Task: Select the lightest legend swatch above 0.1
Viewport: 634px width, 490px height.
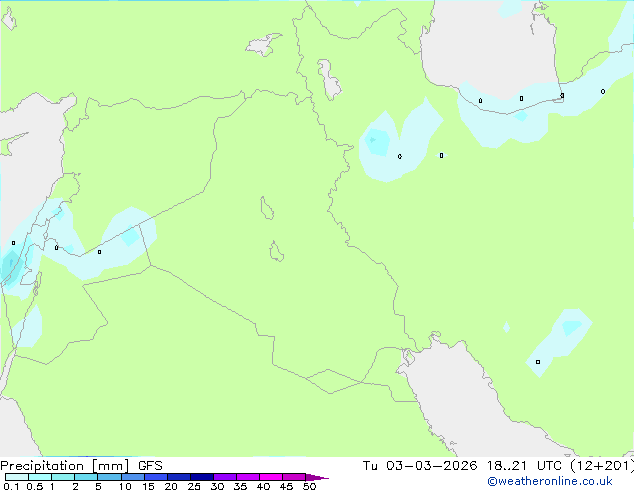Action: pos(17,477)
